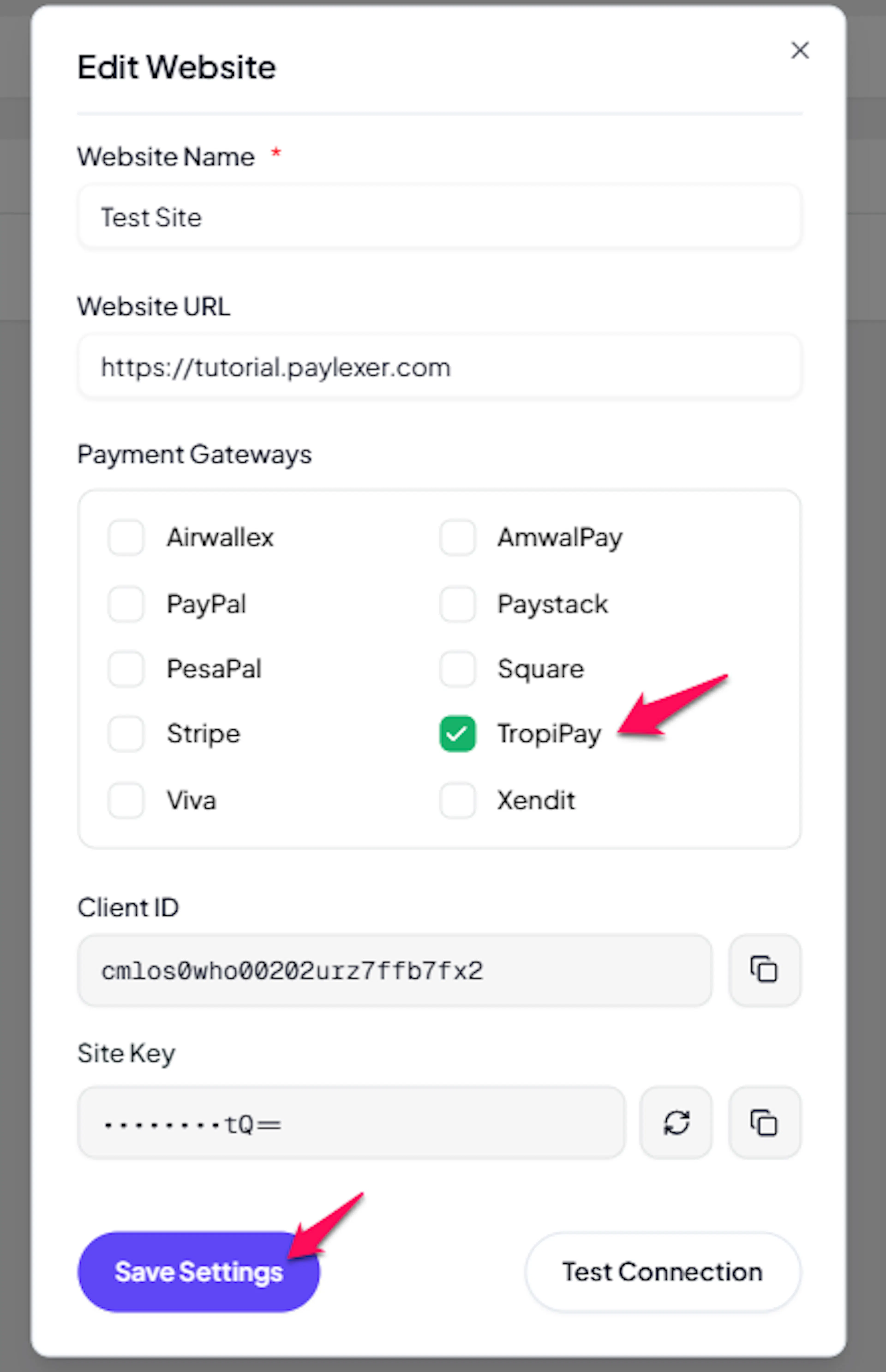
Task: Regenerate the Site Key
Action: click(676, 1122)
